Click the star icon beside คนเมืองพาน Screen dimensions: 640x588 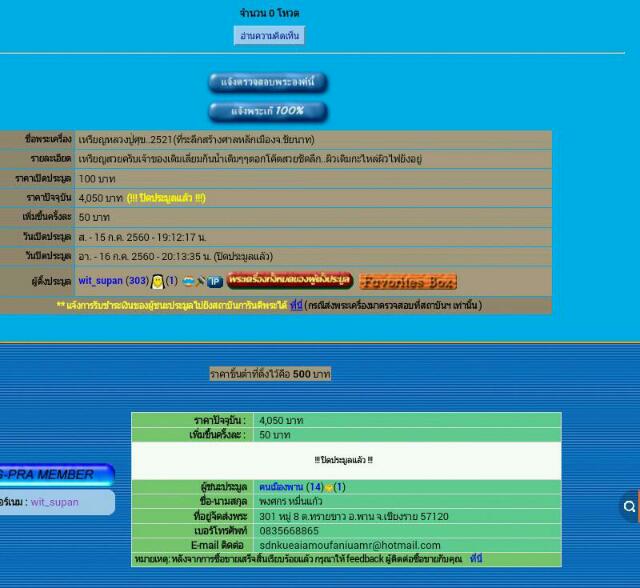point(328,487)
